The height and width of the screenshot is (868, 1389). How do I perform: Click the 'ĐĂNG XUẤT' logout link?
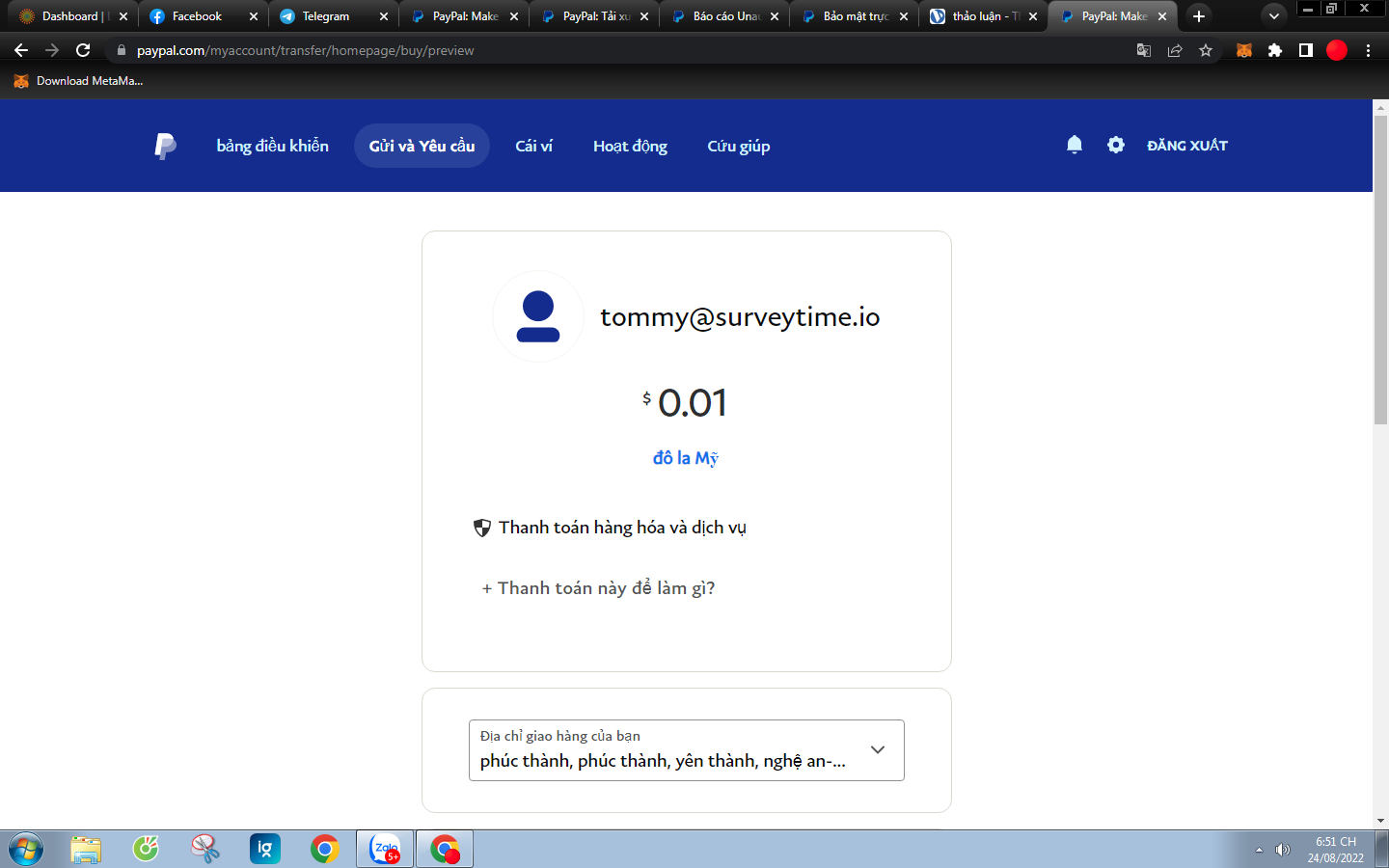[x=1187, y=145]
